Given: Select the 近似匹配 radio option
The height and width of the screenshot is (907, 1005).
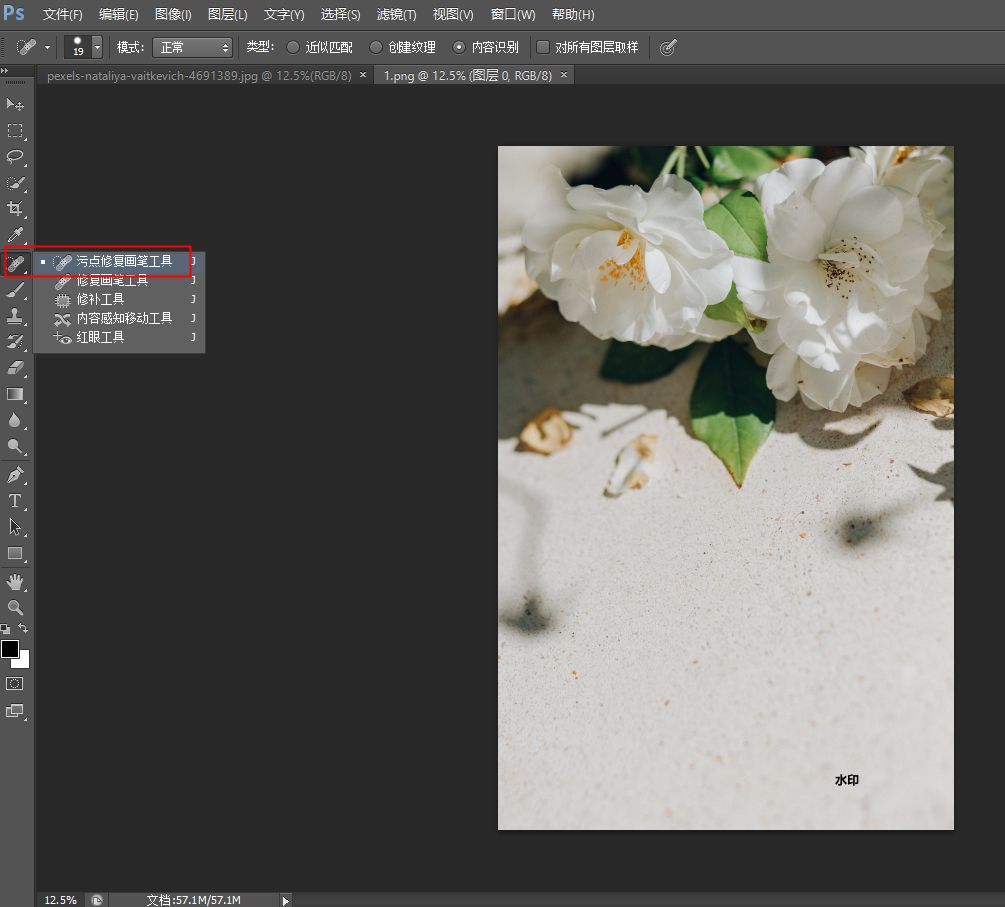Looking at the screenshot, I should click(x=293, y=47).
